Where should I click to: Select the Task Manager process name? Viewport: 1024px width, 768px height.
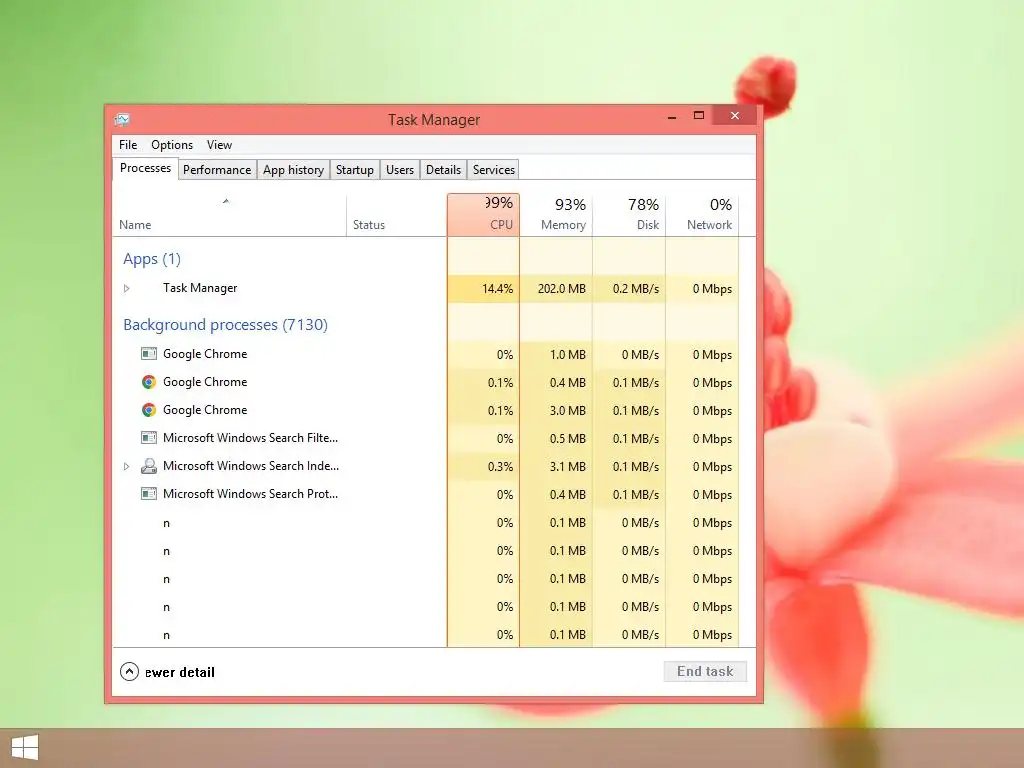coord(200,288)
